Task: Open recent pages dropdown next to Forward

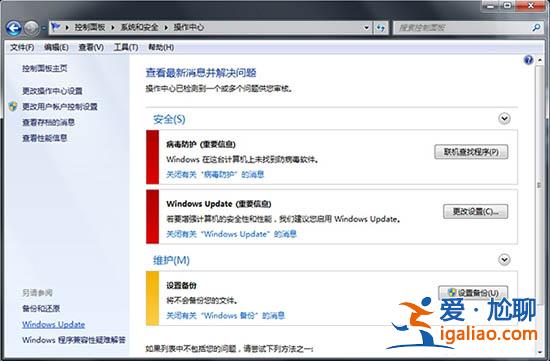Action: click(x=44, y=28)
